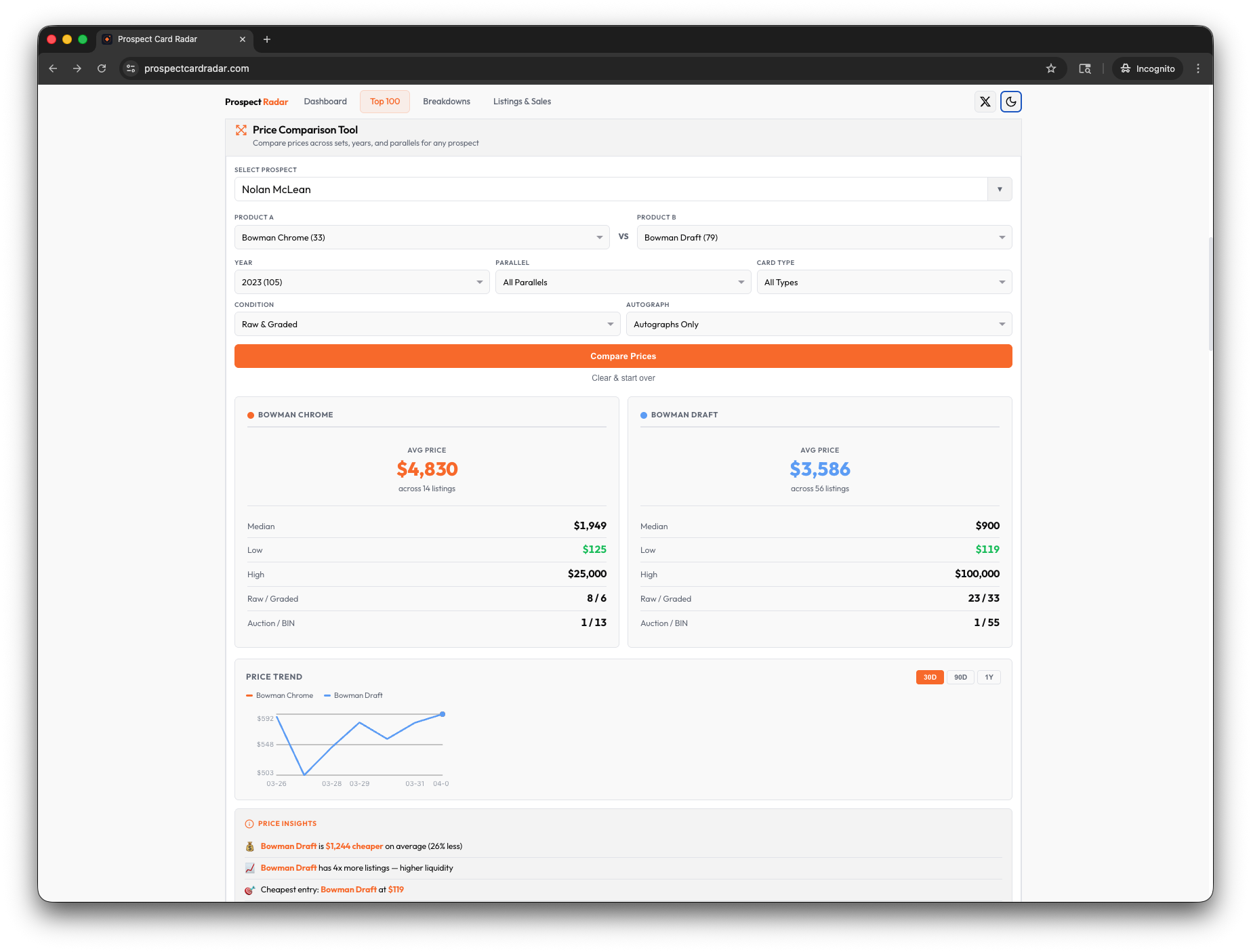Click the page vertical scrollbar

pyautogui.click(x=1210, y=294)
